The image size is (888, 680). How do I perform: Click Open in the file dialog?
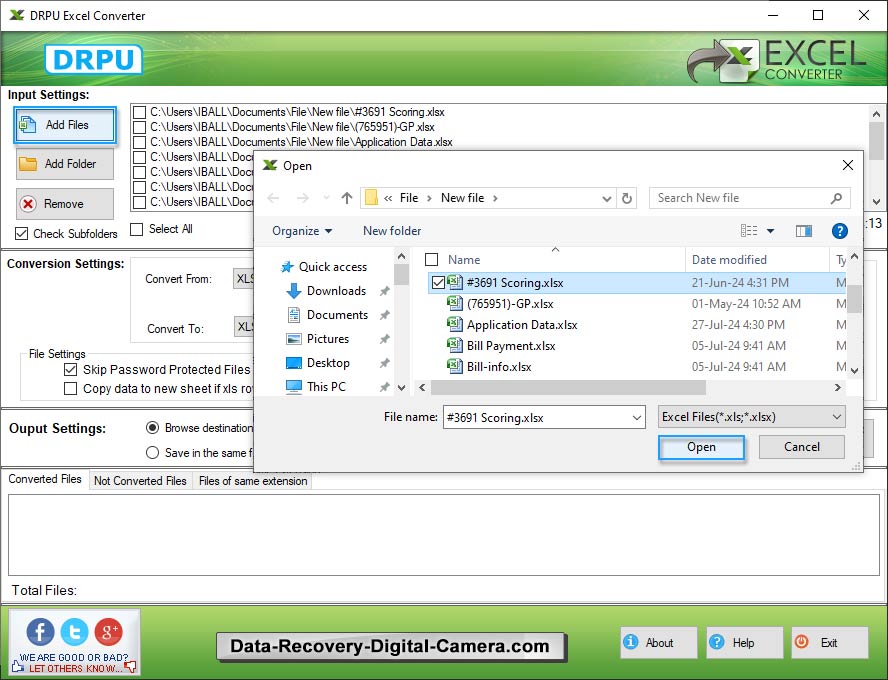coord(701,447)
